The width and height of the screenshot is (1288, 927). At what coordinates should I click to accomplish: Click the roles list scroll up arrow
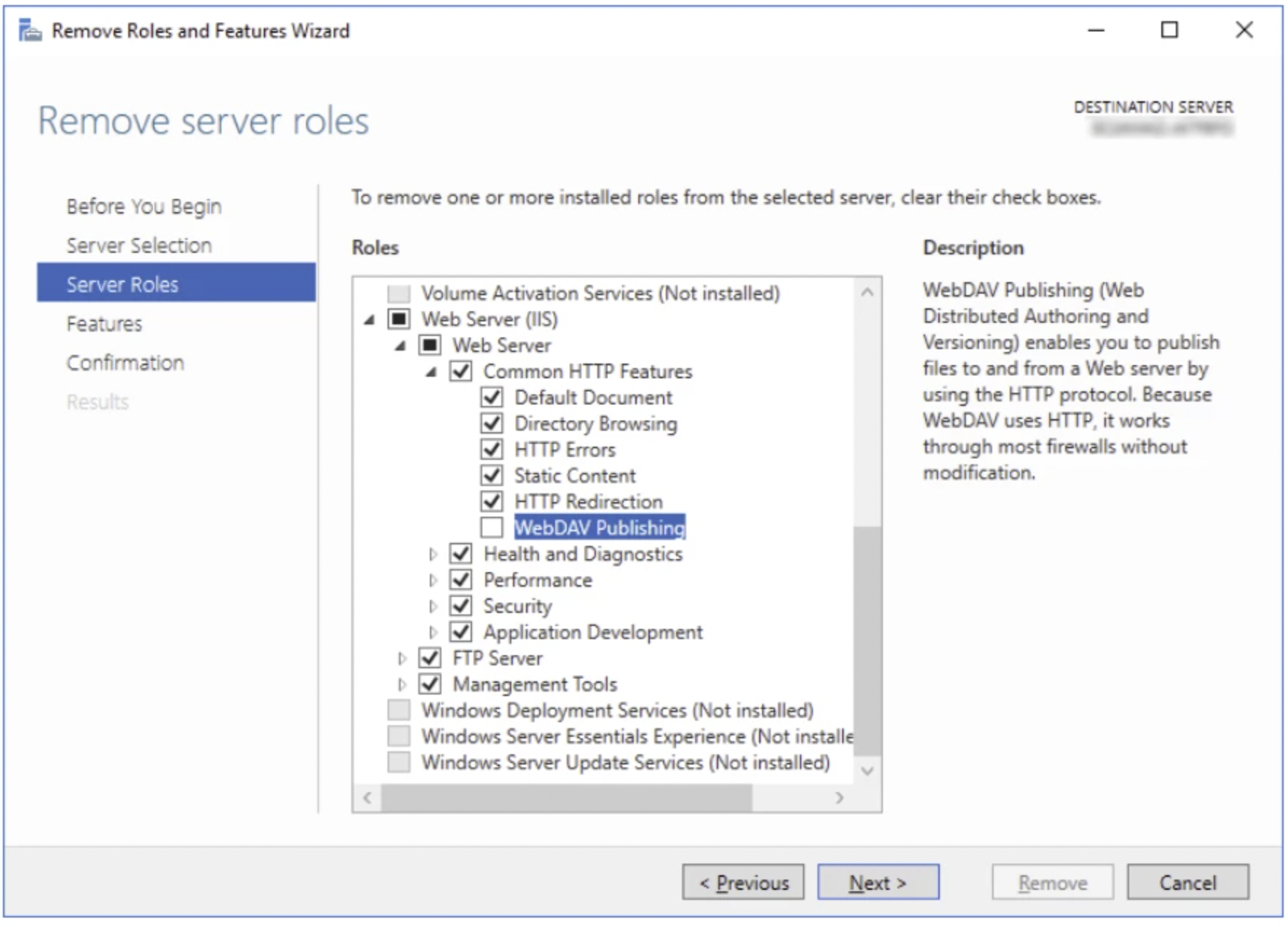(x=867, y=293)
